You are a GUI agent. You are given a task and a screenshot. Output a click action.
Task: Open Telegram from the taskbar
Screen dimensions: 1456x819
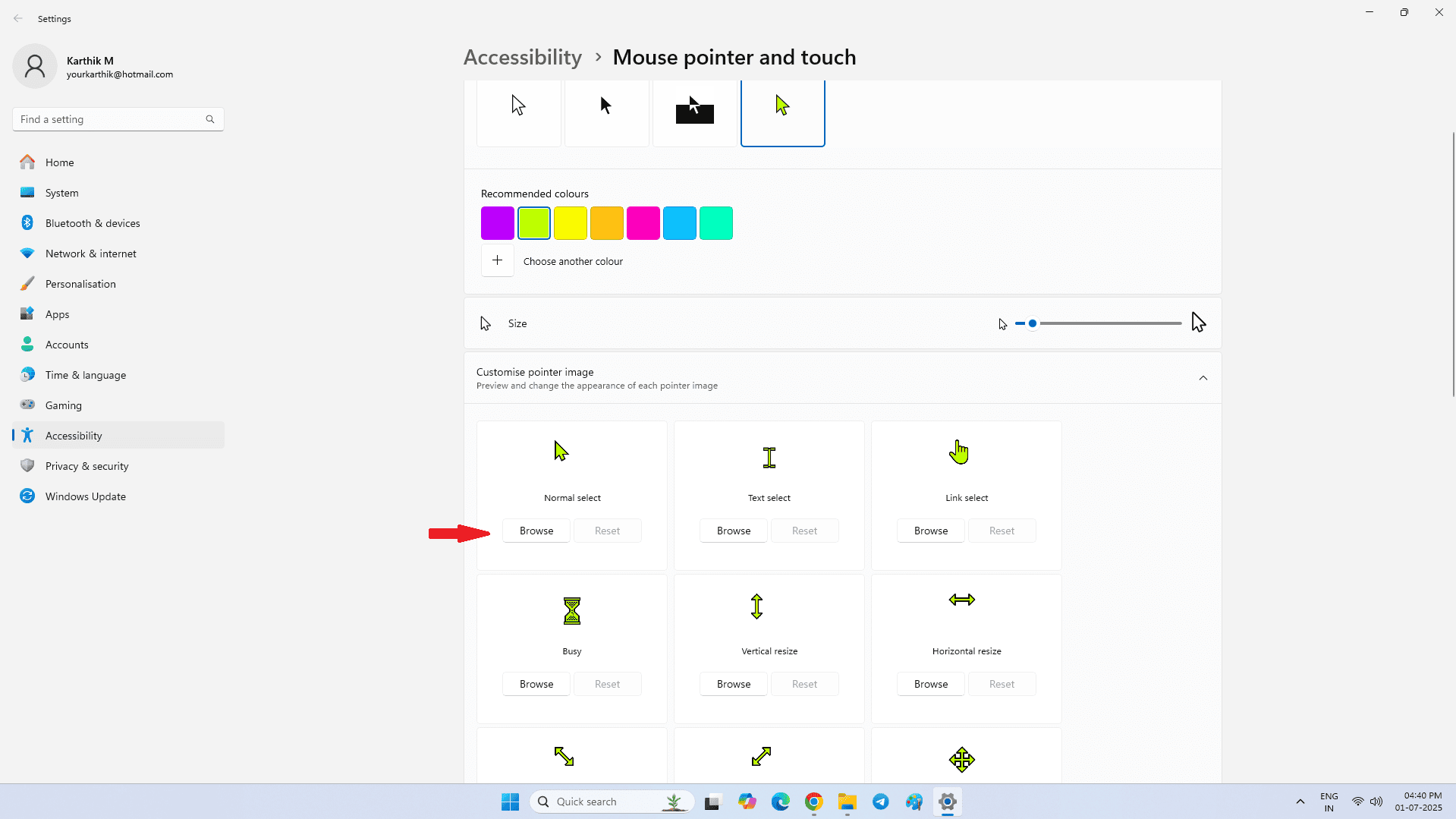(x=880, y=801)
